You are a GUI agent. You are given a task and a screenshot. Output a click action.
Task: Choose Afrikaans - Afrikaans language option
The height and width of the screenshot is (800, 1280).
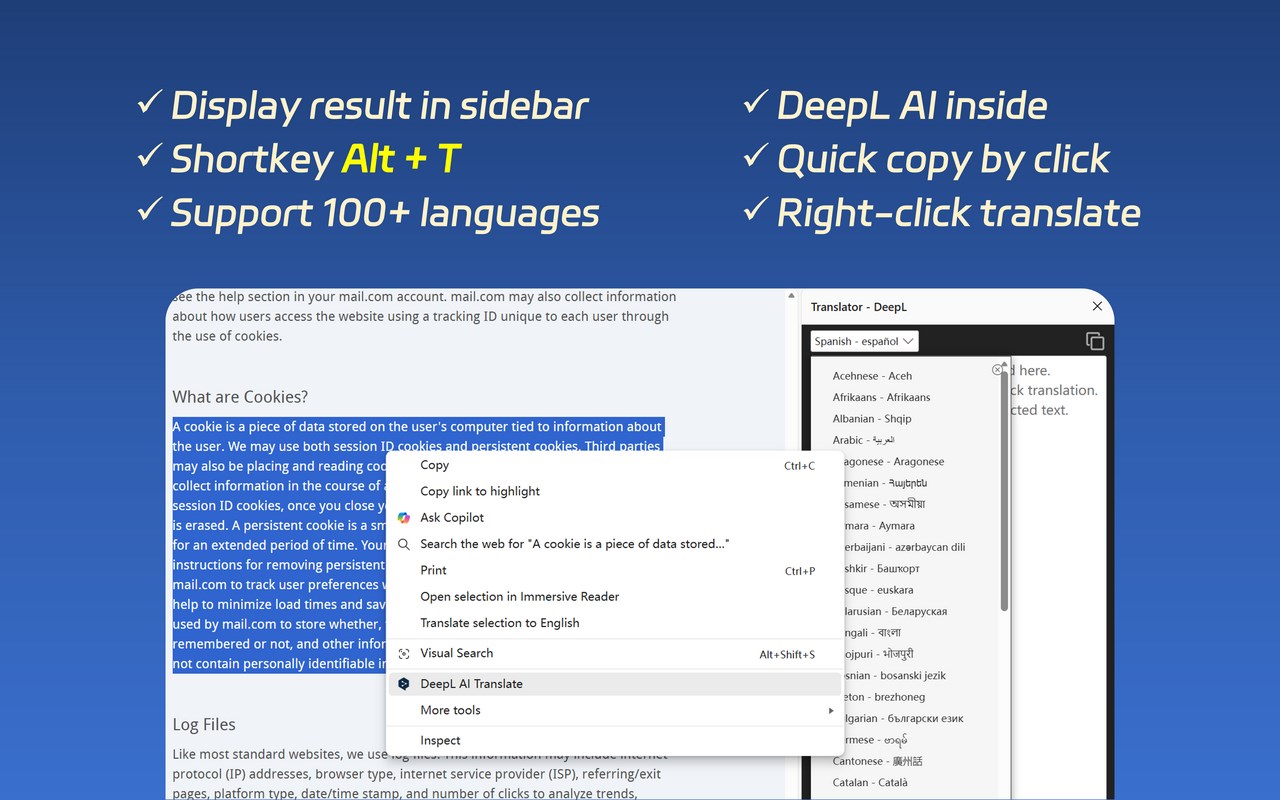pos(880,397)
